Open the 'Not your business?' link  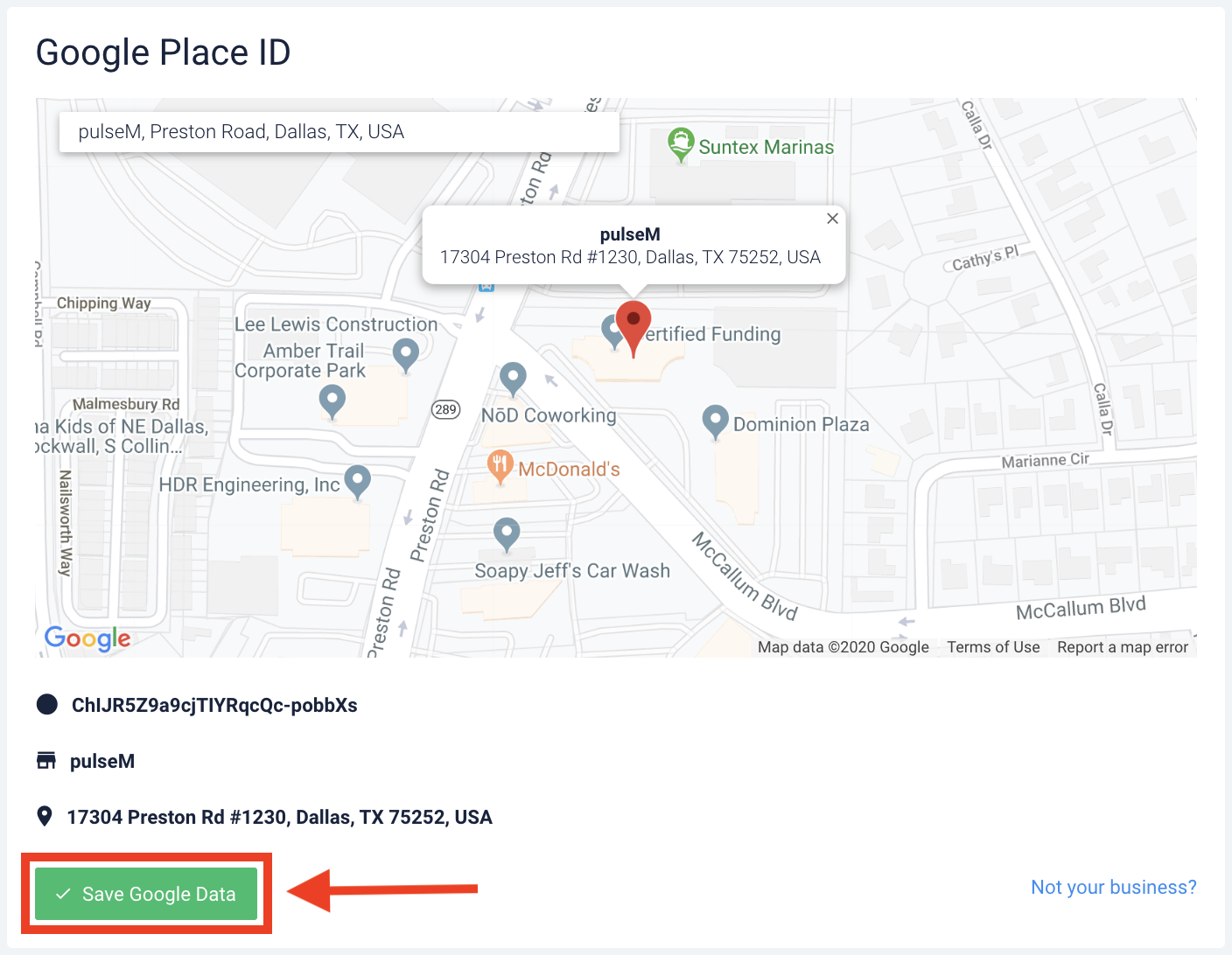[1113, 887]
